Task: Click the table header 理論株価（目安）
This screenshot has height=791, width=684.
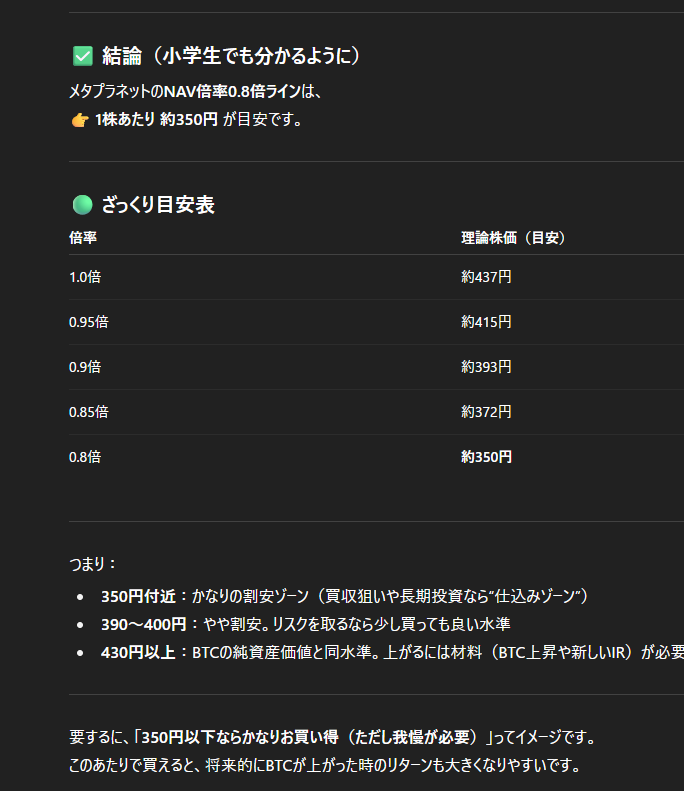Action: tap(514, 238)
